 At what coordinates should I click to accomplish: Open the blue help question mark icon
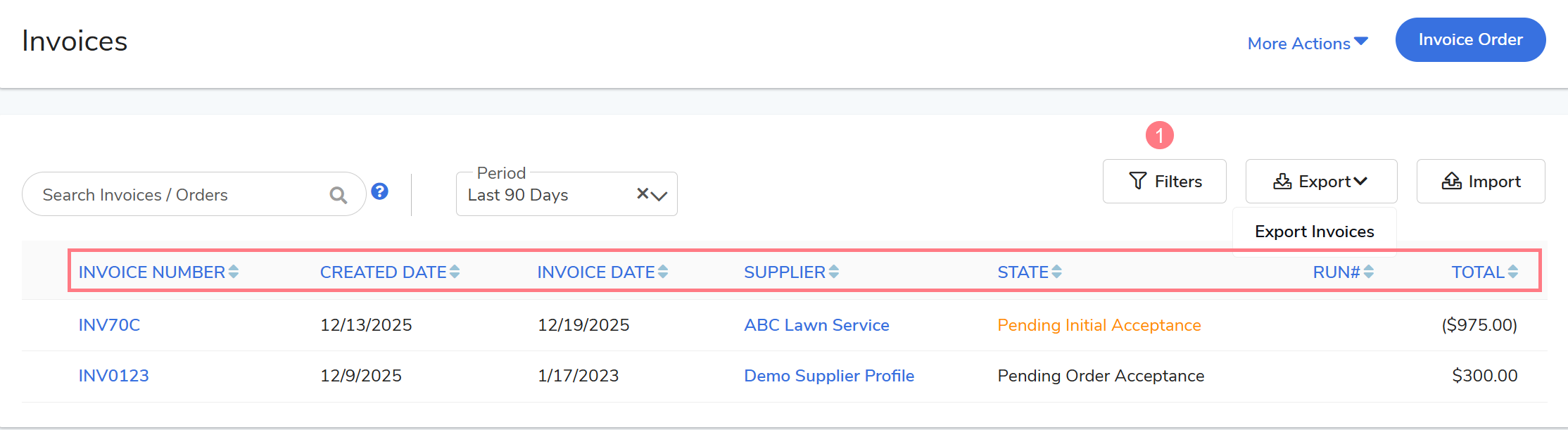coord(379,191)
